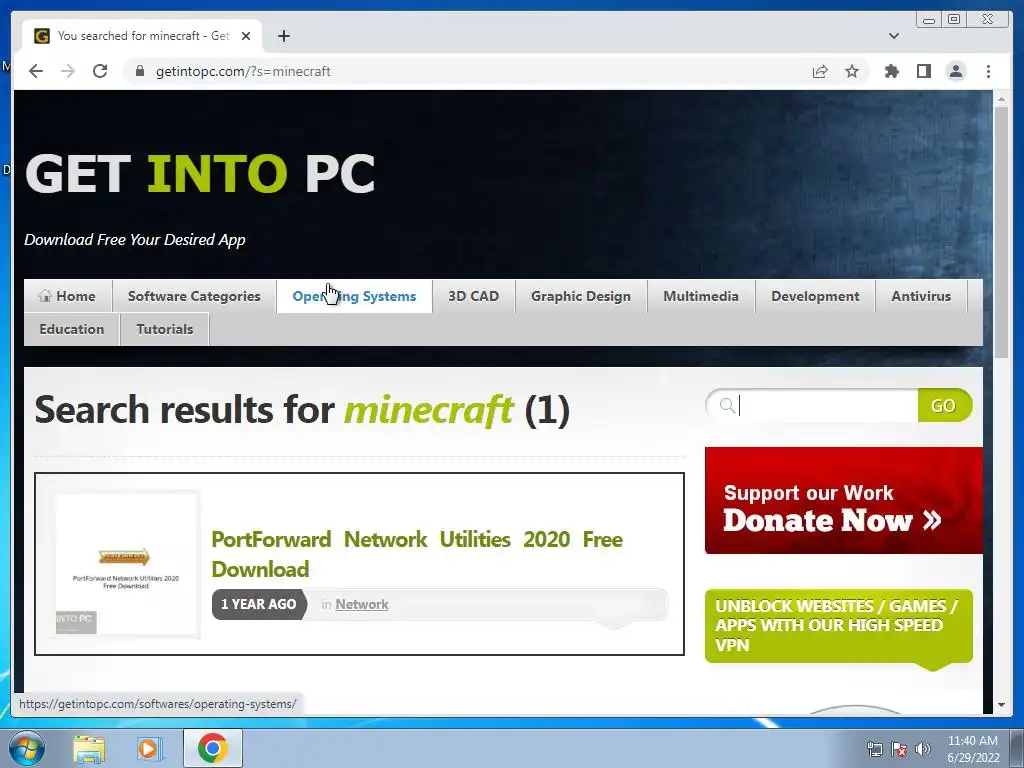Image resolution: width=1024 pixels, height=768 pixels.
Task: Go to Operating Systems section
Action: [354, 296]
